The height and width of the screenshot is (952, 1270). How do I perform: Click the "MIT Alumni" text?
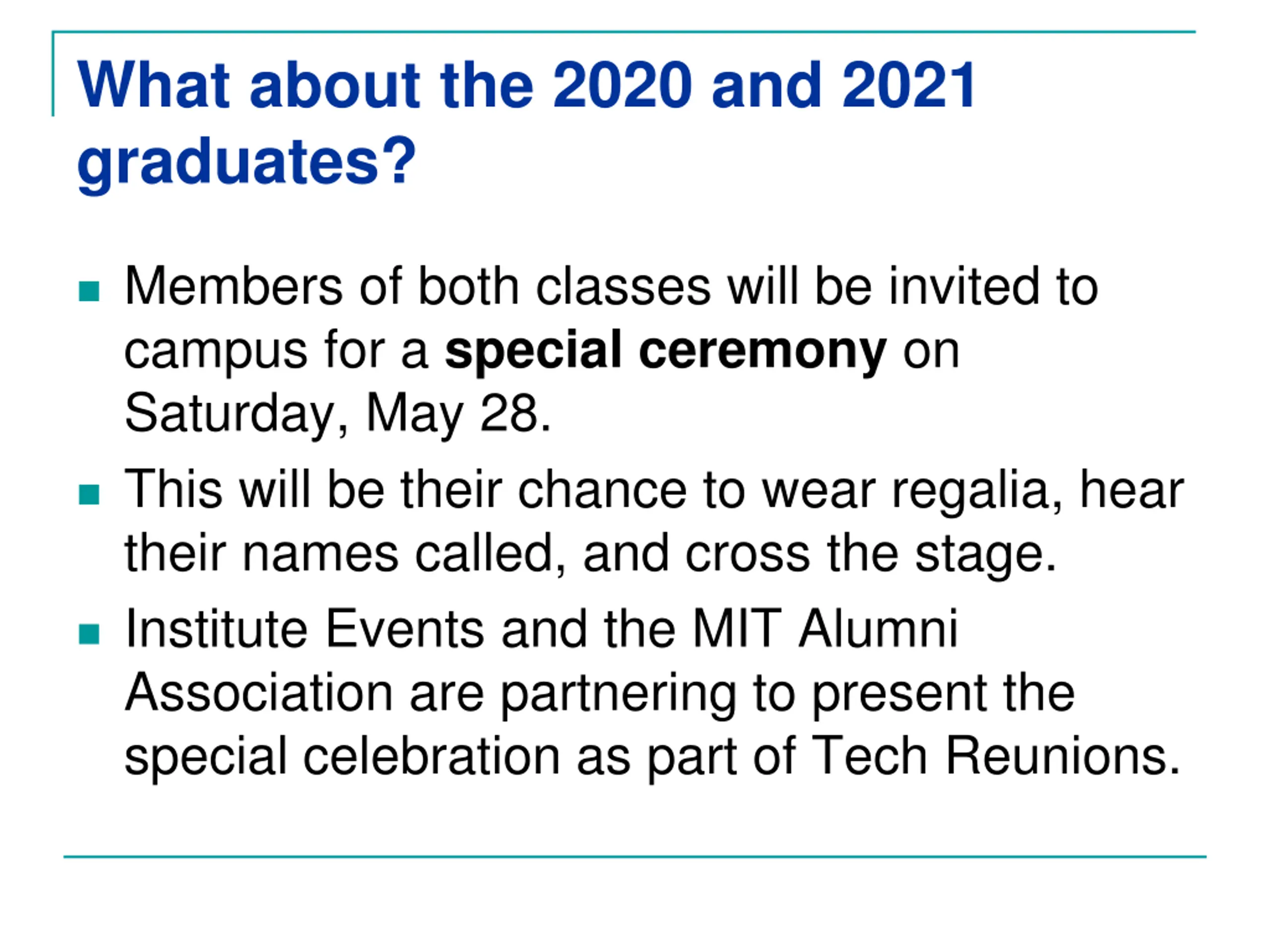(825, 629)
